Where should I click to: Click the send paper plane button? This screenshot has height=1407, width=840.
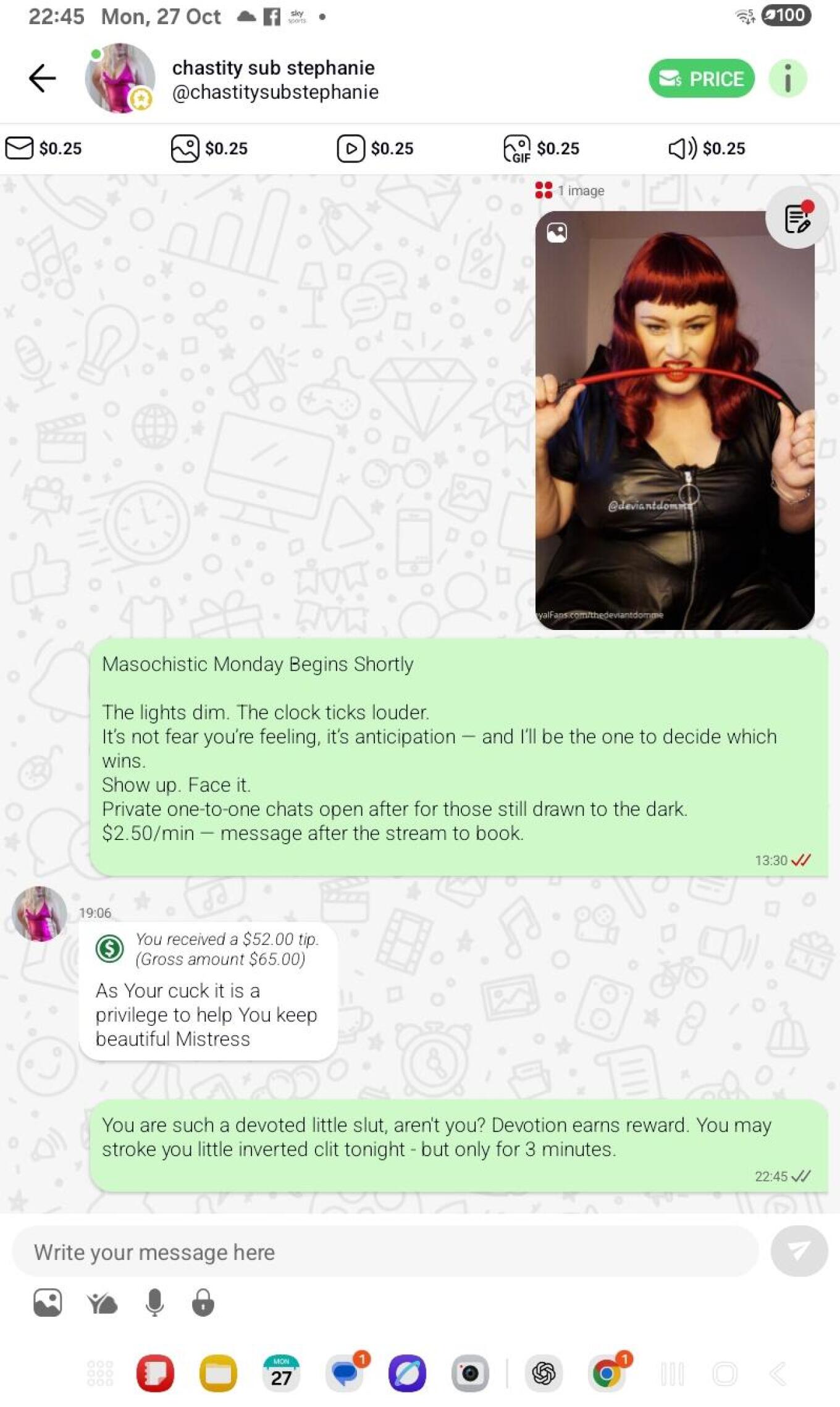pos(799,1251)
